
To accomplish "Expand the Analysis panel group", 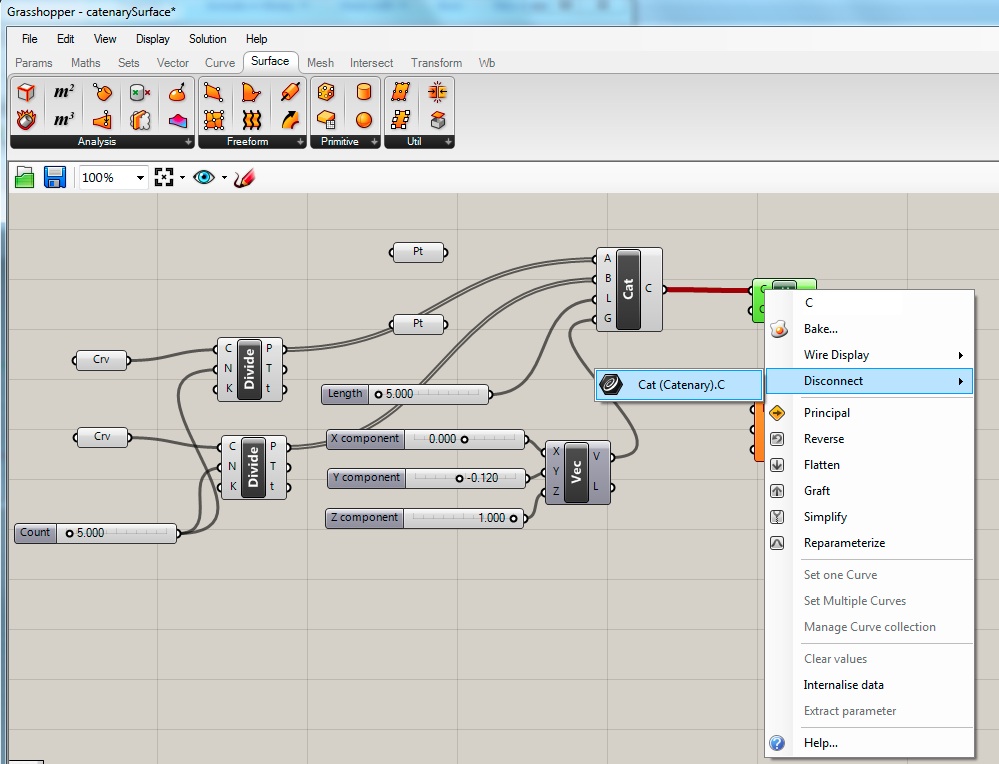I will click(x=188, y=142).
